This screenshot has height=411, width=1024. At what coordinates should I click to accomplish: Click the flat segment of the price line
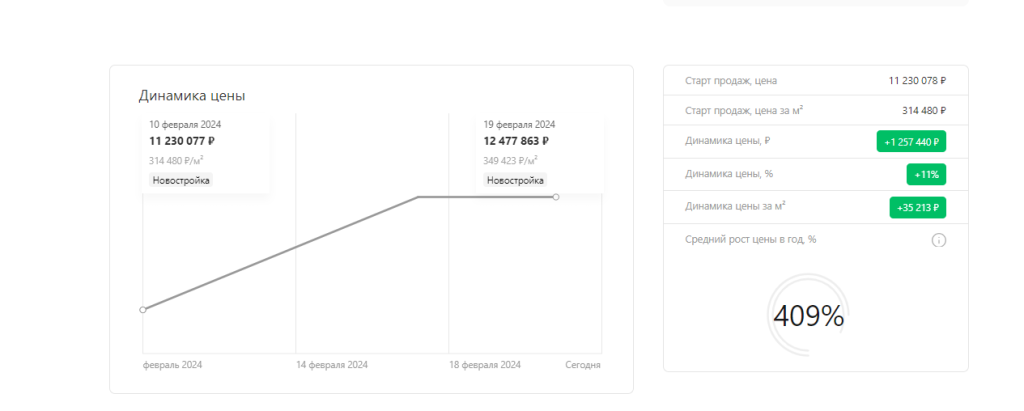click(x=487, y=197)
